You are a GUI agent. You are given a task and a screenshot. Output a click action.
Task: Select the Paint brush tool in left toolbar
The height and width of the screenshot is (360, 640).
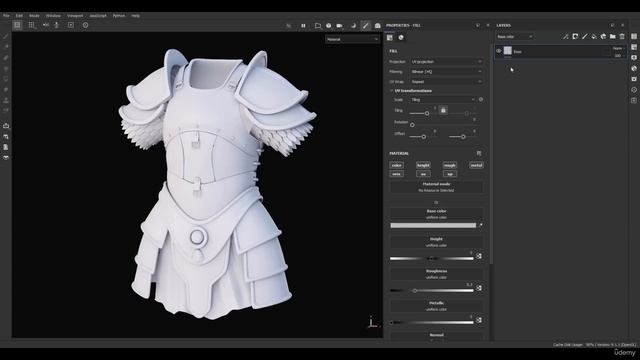(6, 37)
